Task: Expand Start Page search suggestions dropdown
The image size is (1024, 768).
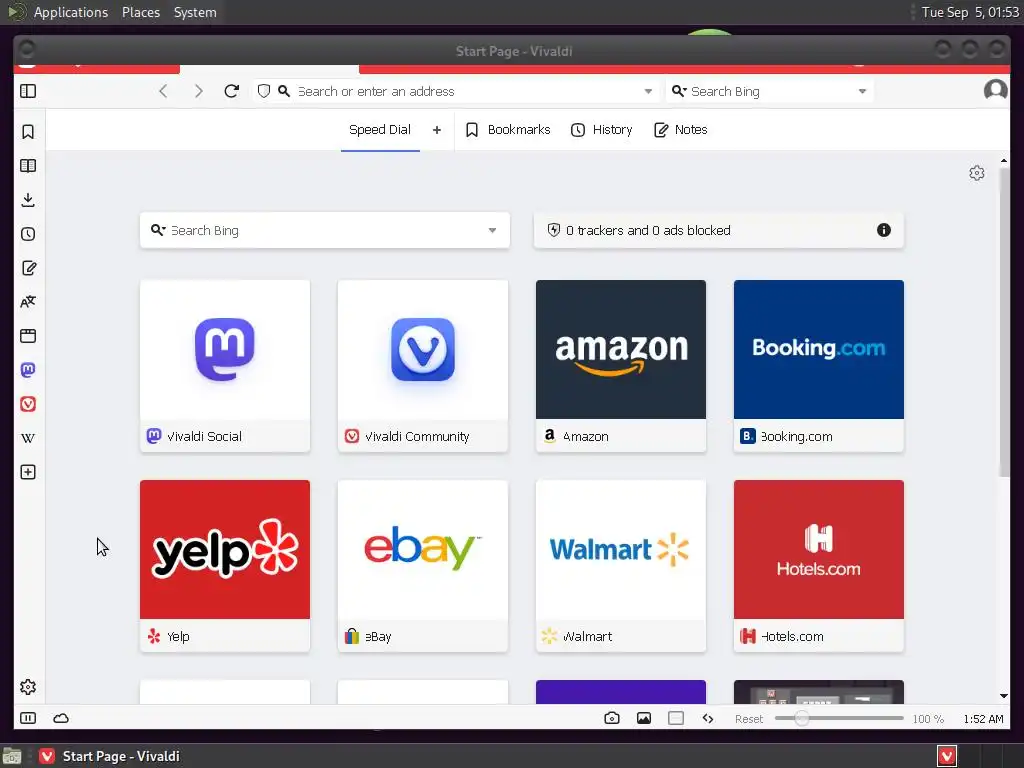Action: tap(492, 231)
